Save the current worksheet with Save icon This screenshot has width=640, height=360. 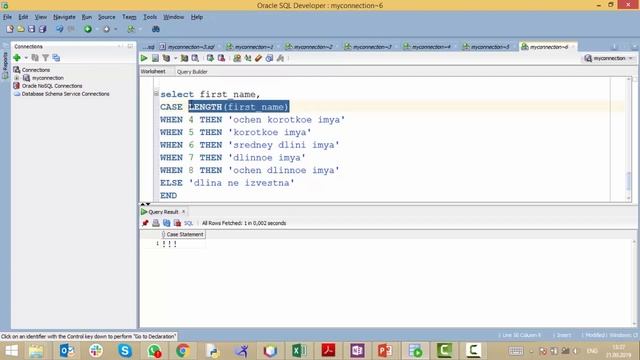(x=31, y=29)
